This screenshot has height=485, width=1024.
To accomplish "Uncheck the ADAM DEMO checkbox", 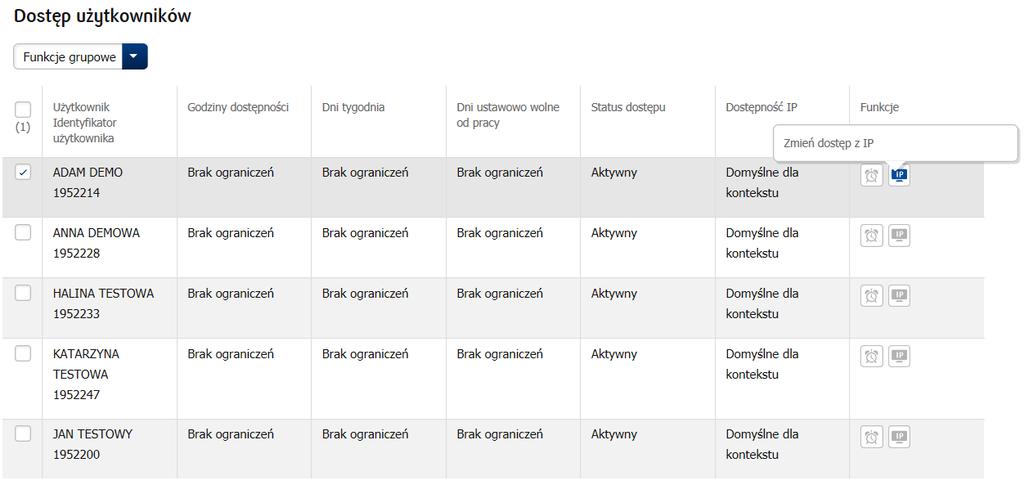I will click(x=22, y=172).
